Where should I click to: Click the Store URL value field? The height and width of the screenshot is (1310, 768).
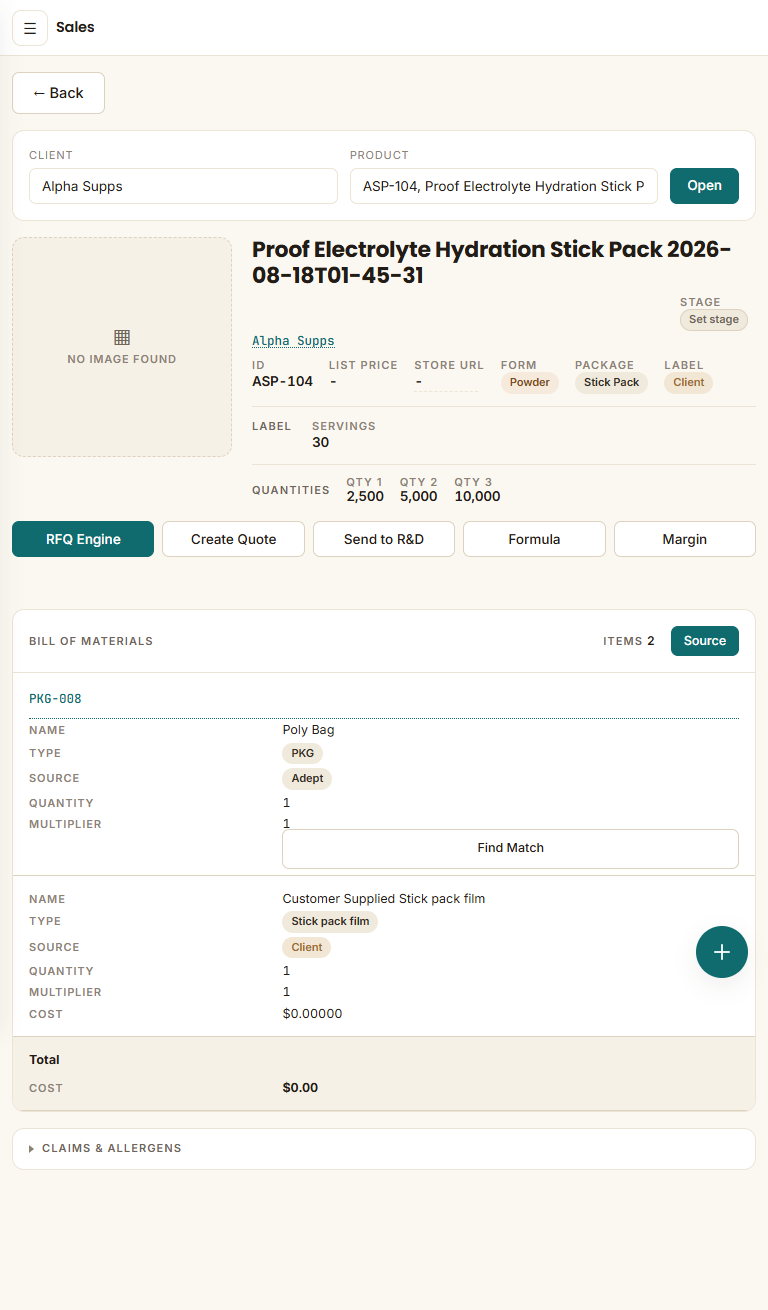[446, 382]
